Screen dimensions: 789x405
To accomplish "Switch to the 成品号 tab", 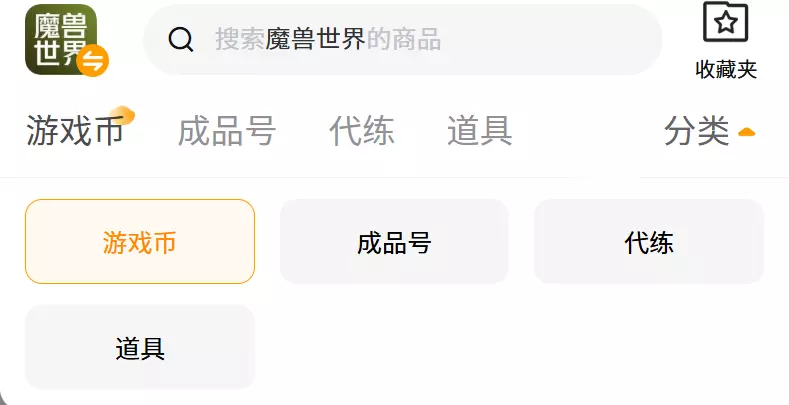I will tap(226, 131).
